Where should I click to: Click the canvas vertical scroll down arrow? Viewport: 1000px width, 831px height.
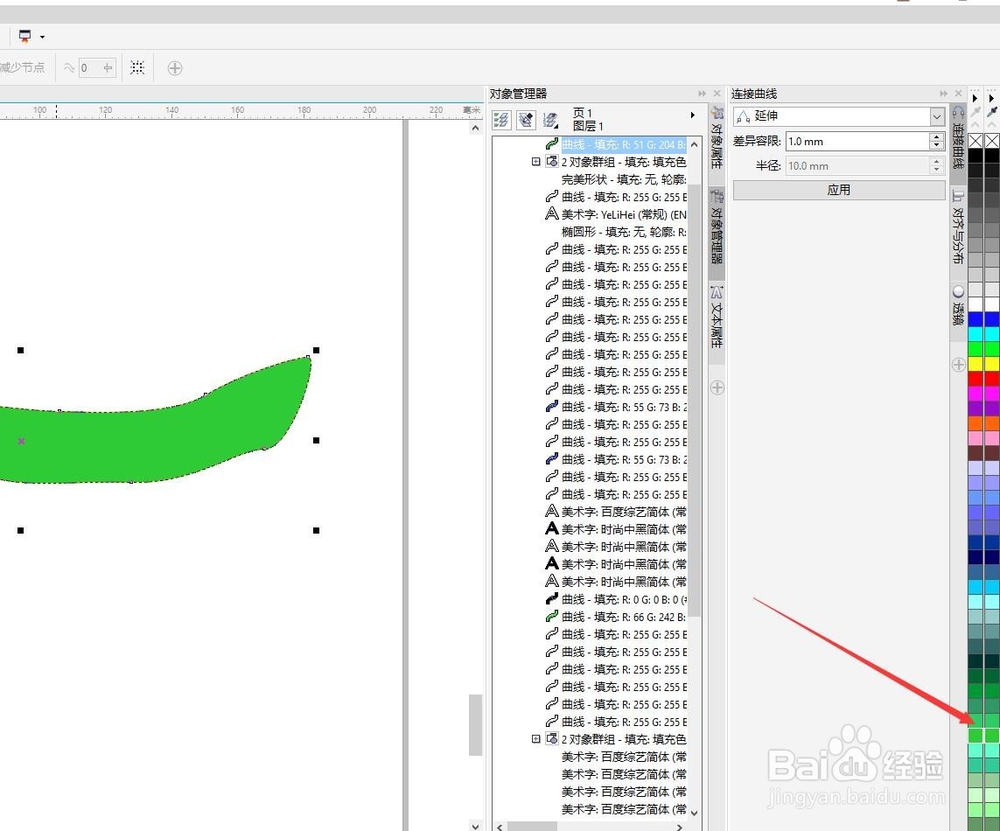(x=475, y=825)
